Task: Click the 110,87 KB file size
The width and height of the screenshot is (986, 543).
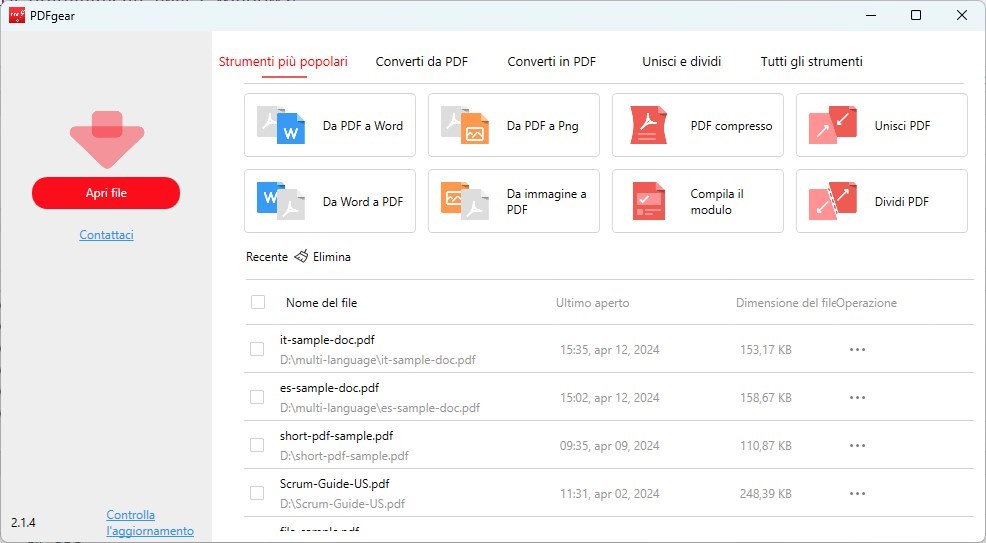Action: click(x=765, y=446)
